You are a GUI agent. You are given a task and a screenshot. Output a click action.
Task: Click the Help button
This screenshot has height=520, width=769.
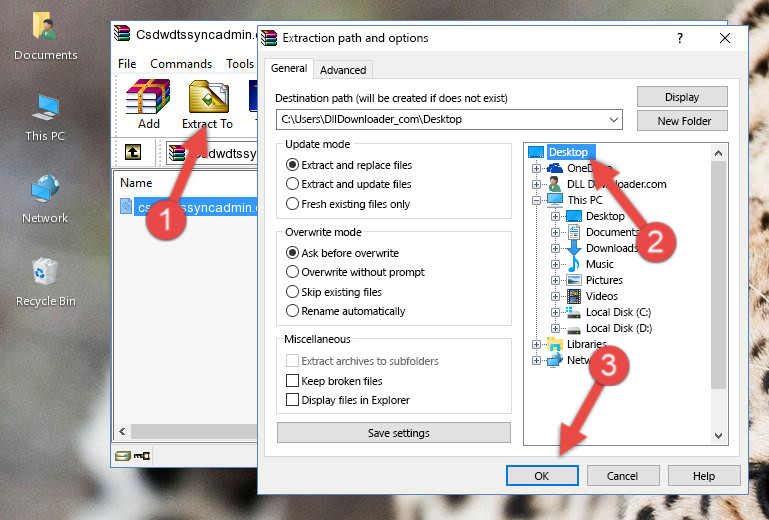703,476
